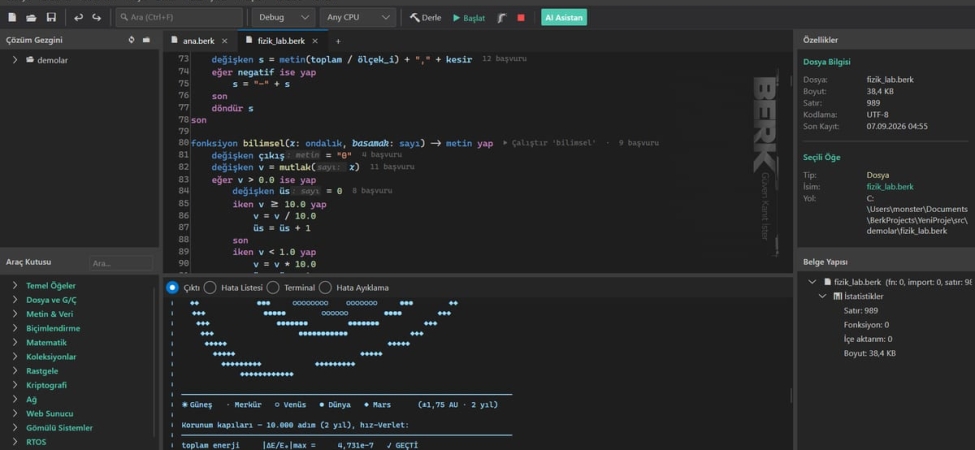Open the 4 başvuru references link
The image size is (975, 450).
382,155
